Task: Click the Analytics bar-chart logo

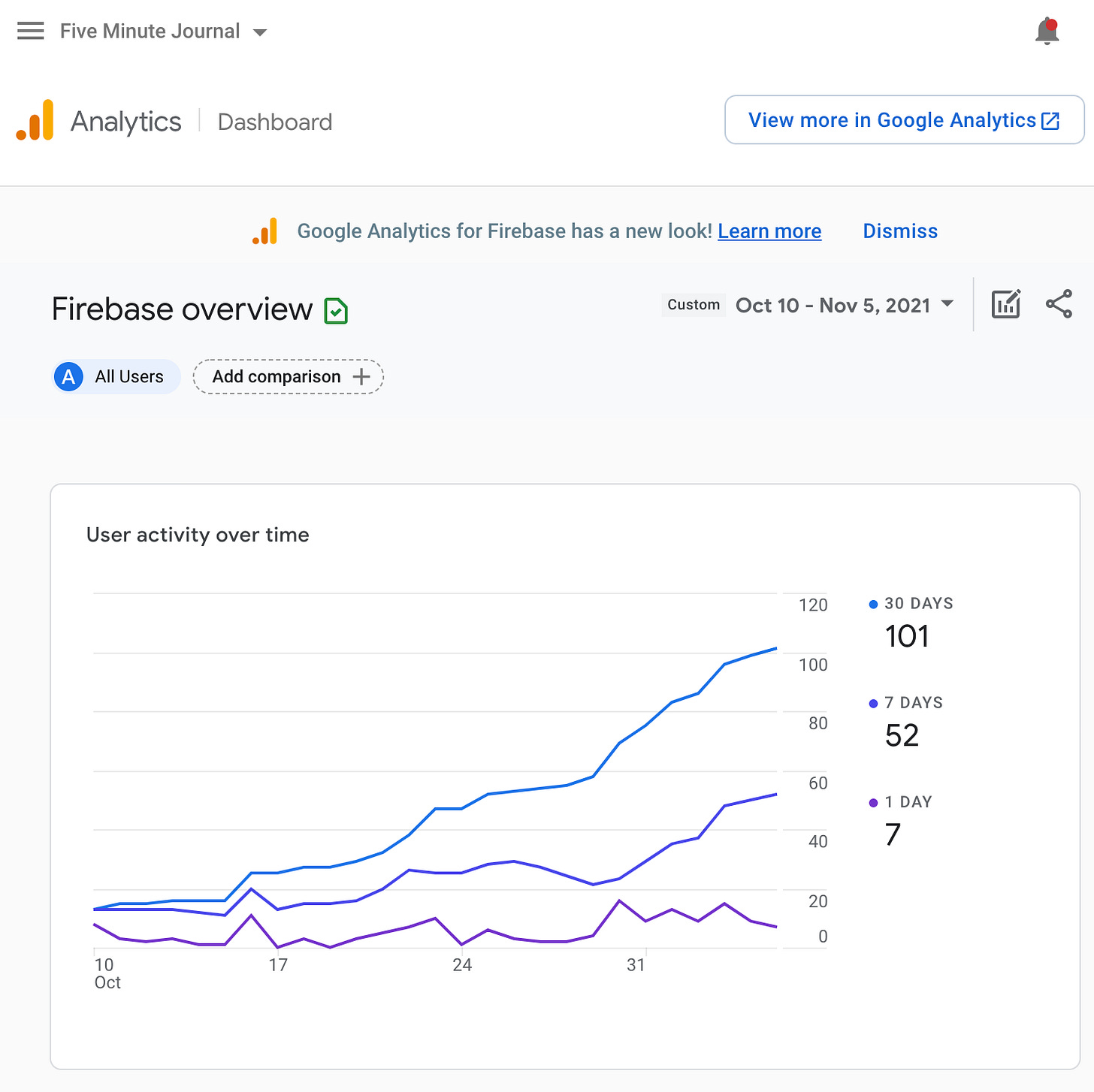Action: 35,120
